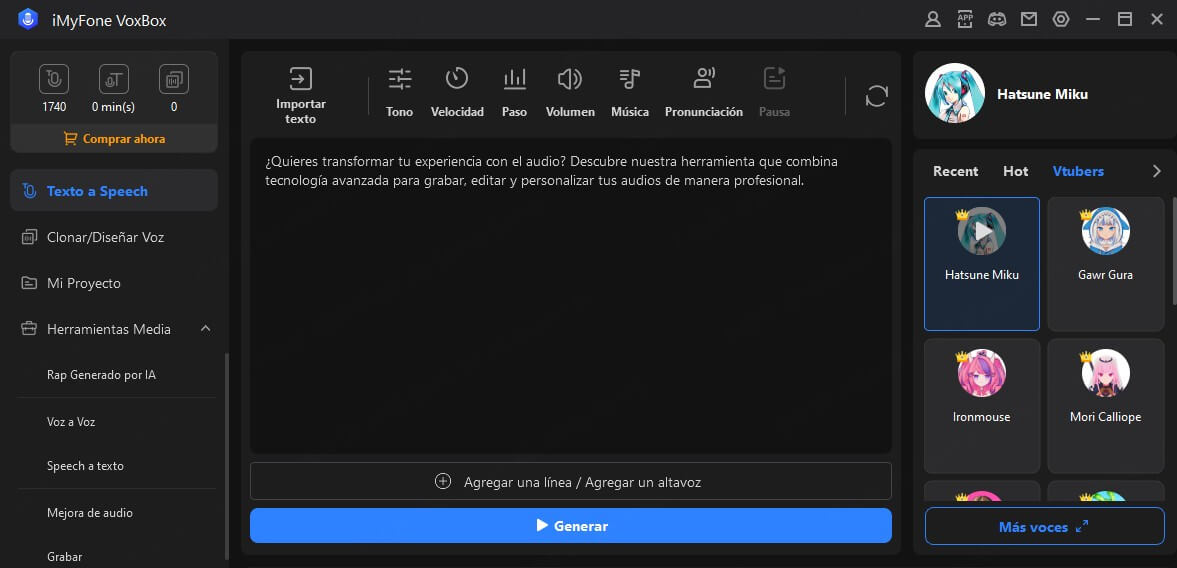Switch to the Recent voices tab
This screenshot has height=568, width=1177.
tap(956, 171)
